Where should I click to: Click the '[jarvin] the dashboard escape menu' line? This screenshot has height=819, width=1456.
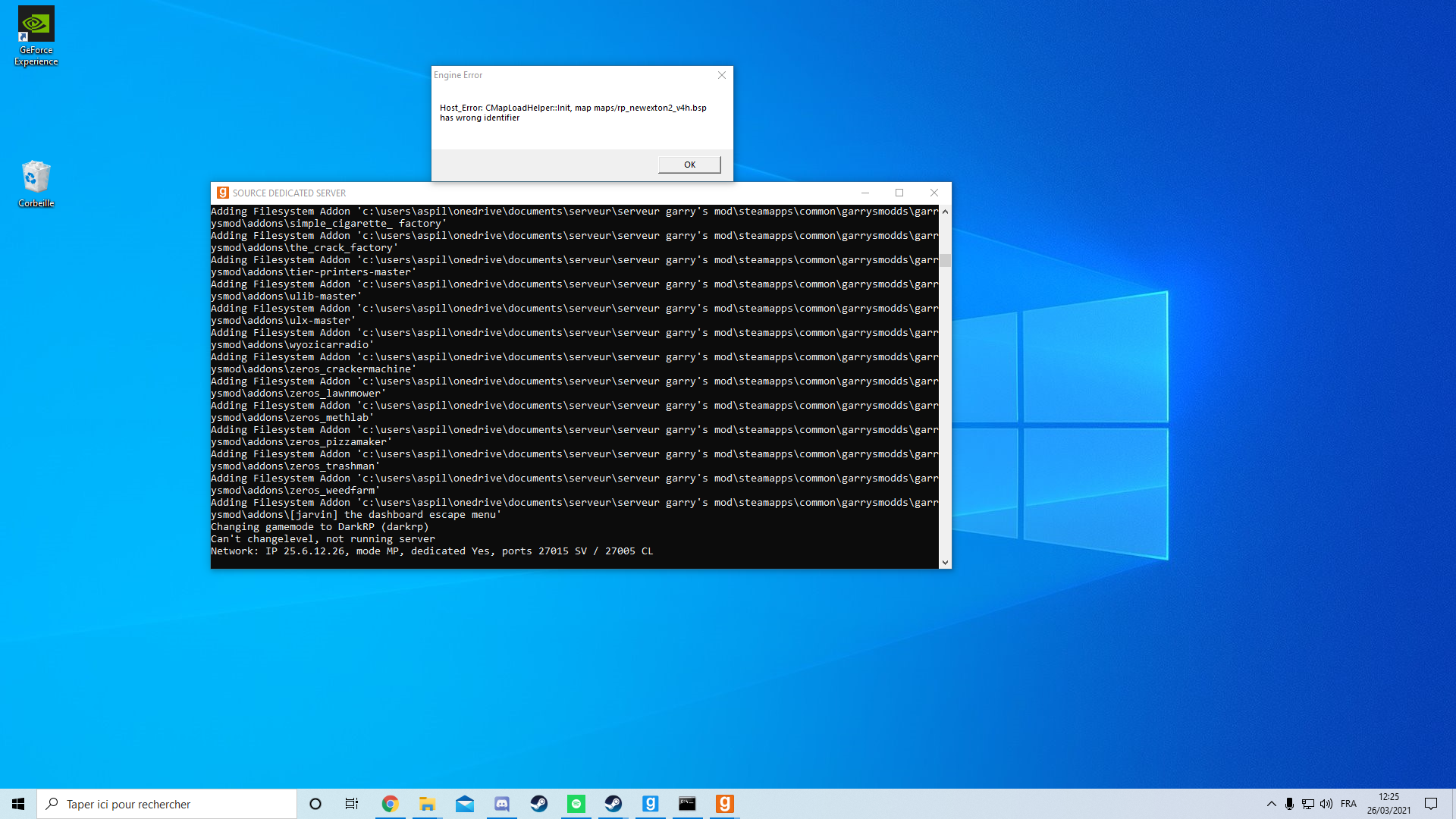356,515
